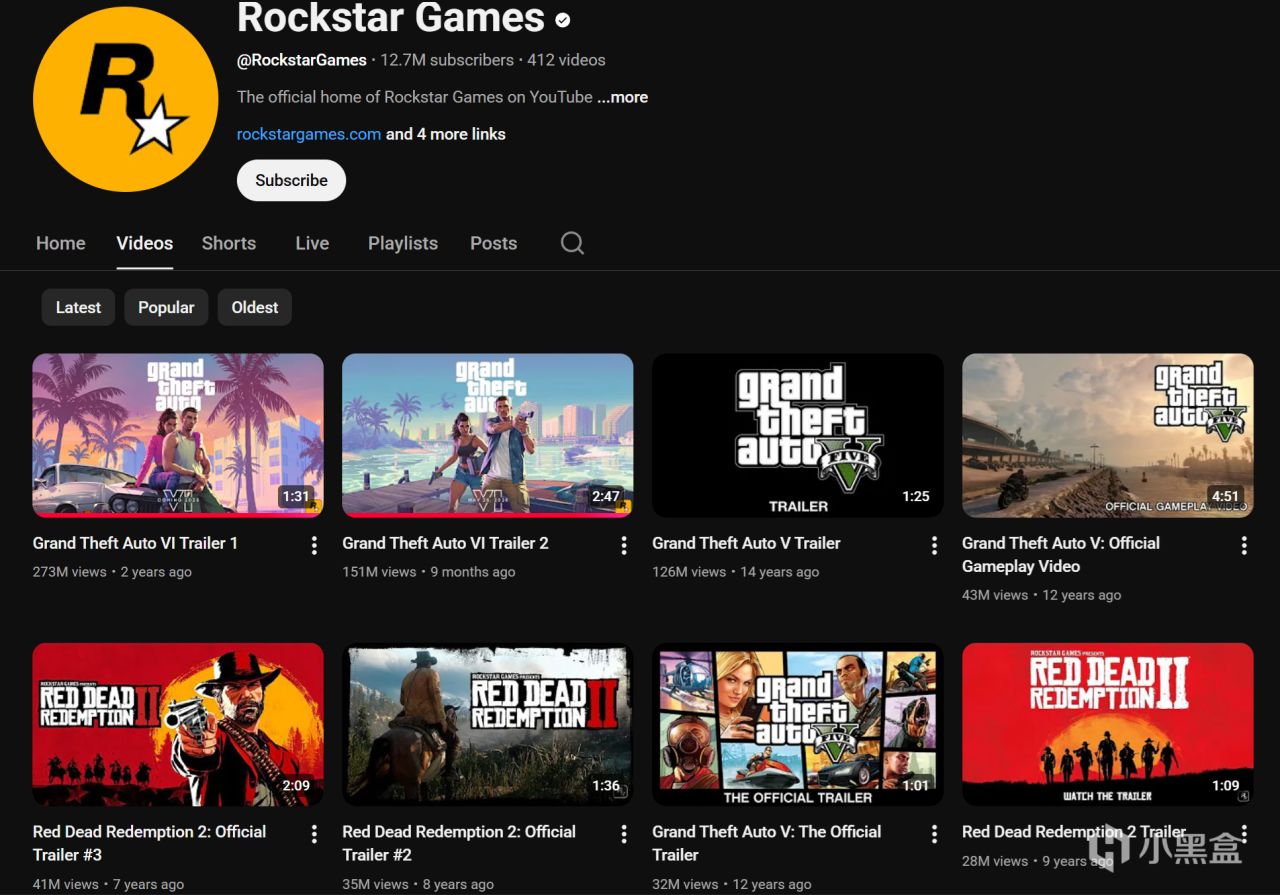Click the verified badge beside Rockstar Games
The image size is (1280, 895).
tap(563, 19)
